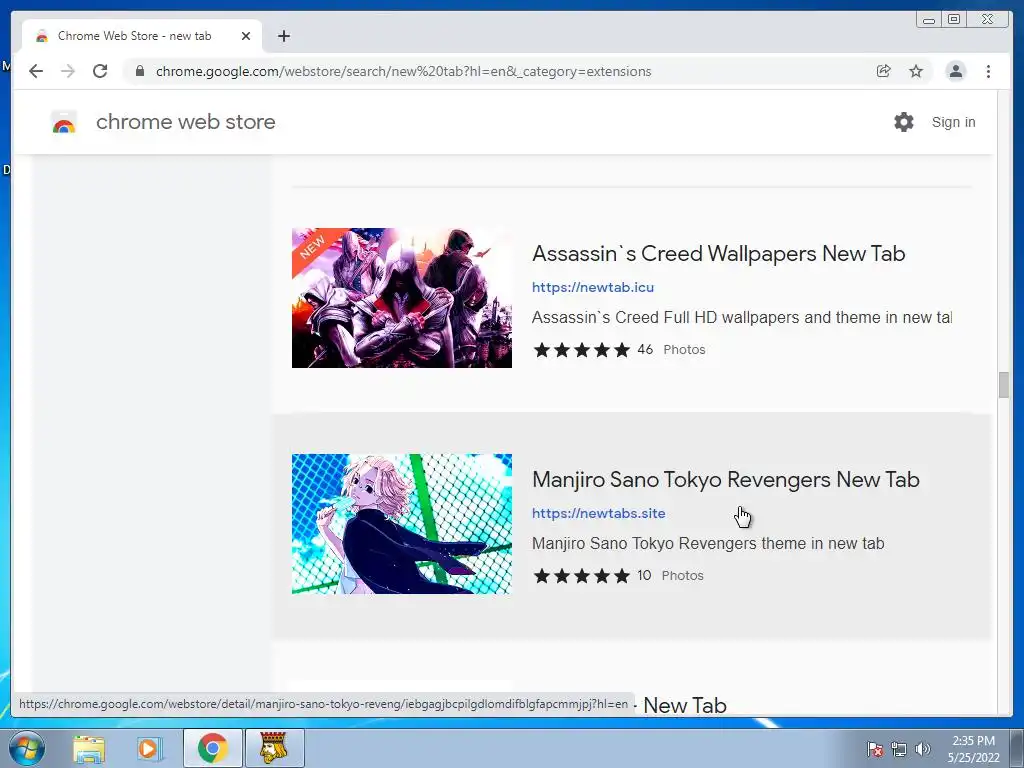This screenshot has height=768, width=1024.
Task: Click the network tray icon
Action: [899, 749]
